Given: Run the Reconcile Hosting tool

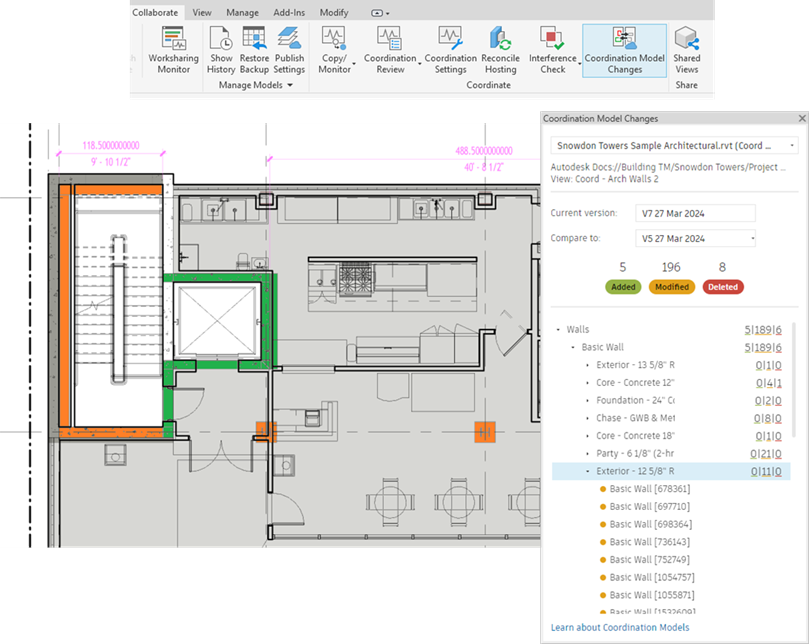Looking at the screenshot, I should coord(500,51).
